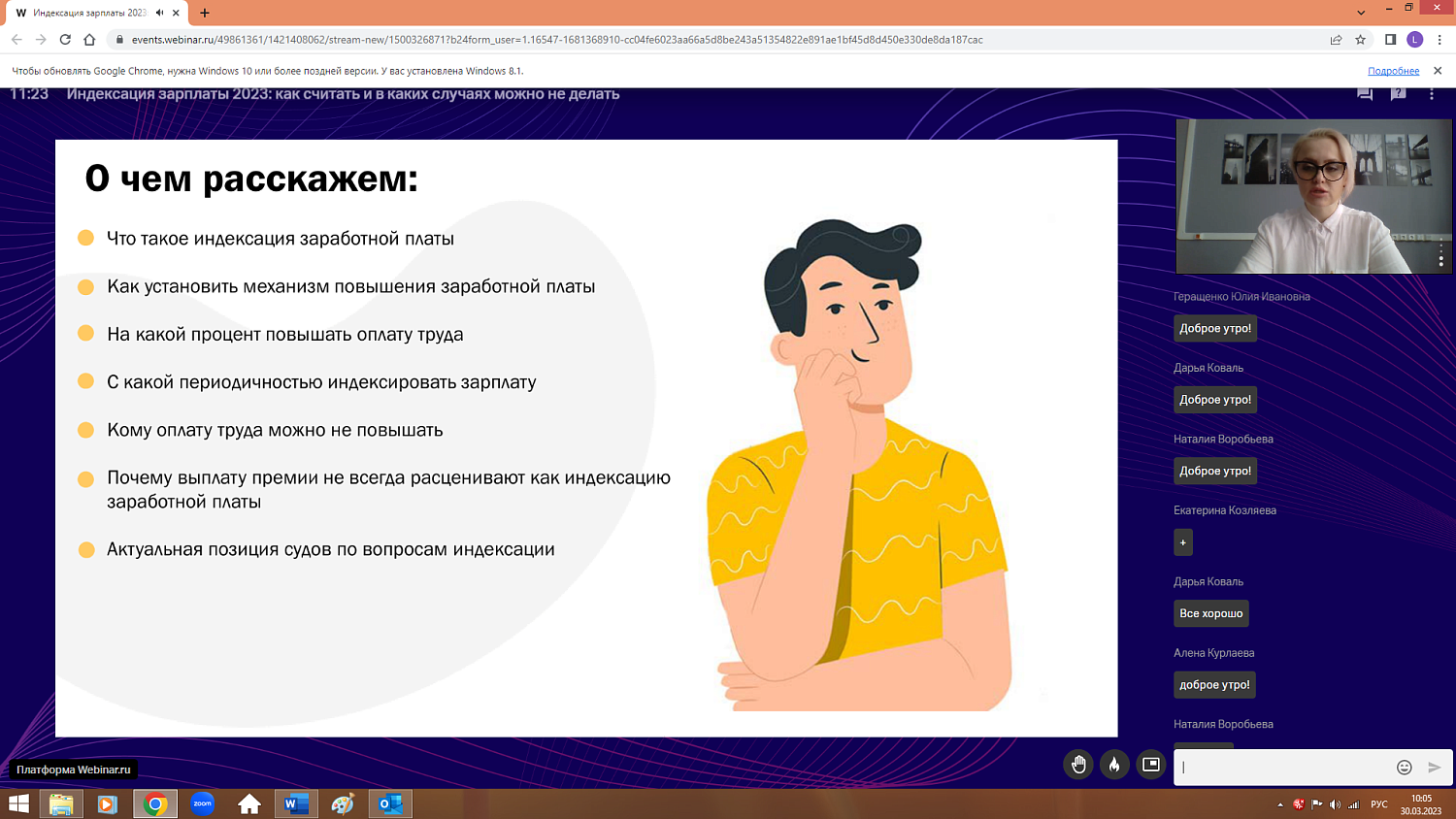The height and width of the screenshot is (819, 1456).
Task: Send the chat message
Action: click(1435, 768)
